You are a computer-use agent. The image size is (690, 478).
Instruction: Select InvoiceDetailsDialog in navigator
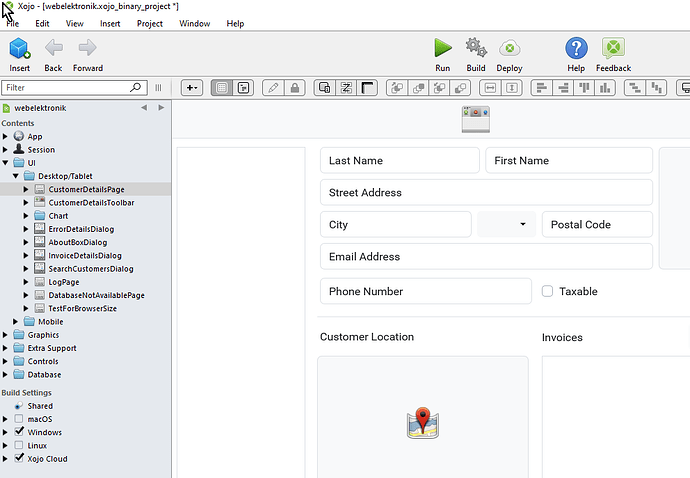(85, 256)
